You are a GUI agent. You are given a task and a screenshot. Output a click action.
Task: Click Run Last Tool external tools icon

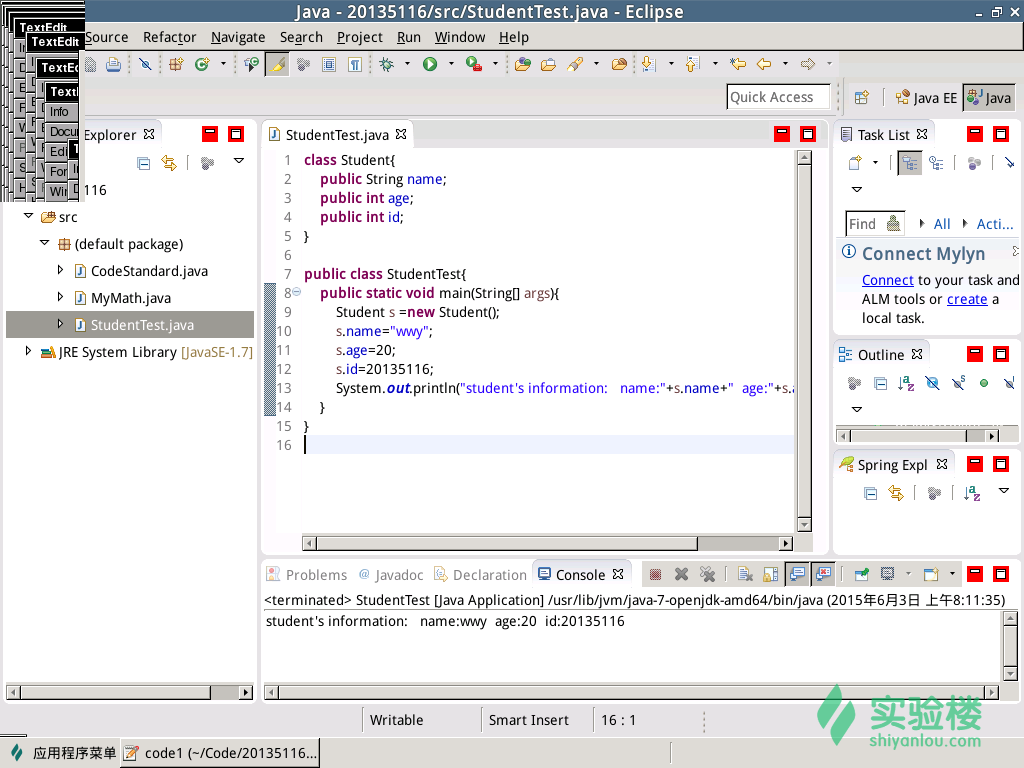pos(473,64)
